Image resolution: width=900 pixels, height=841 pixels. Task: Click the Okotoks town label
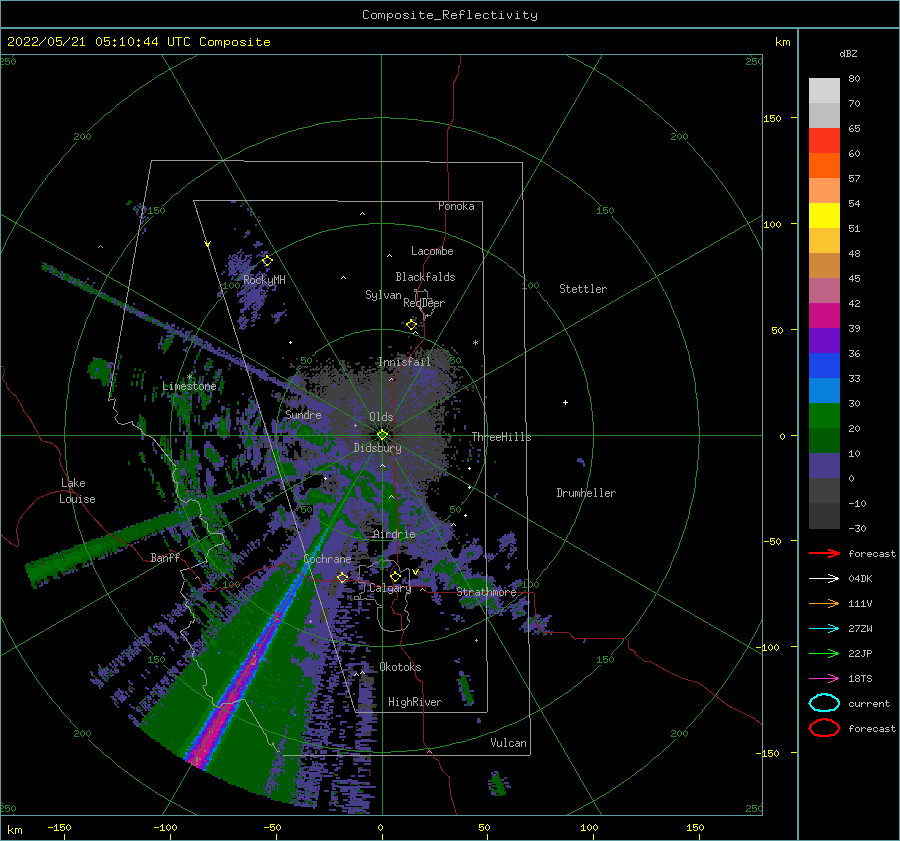pyautogui.click(x=401, y=667)
